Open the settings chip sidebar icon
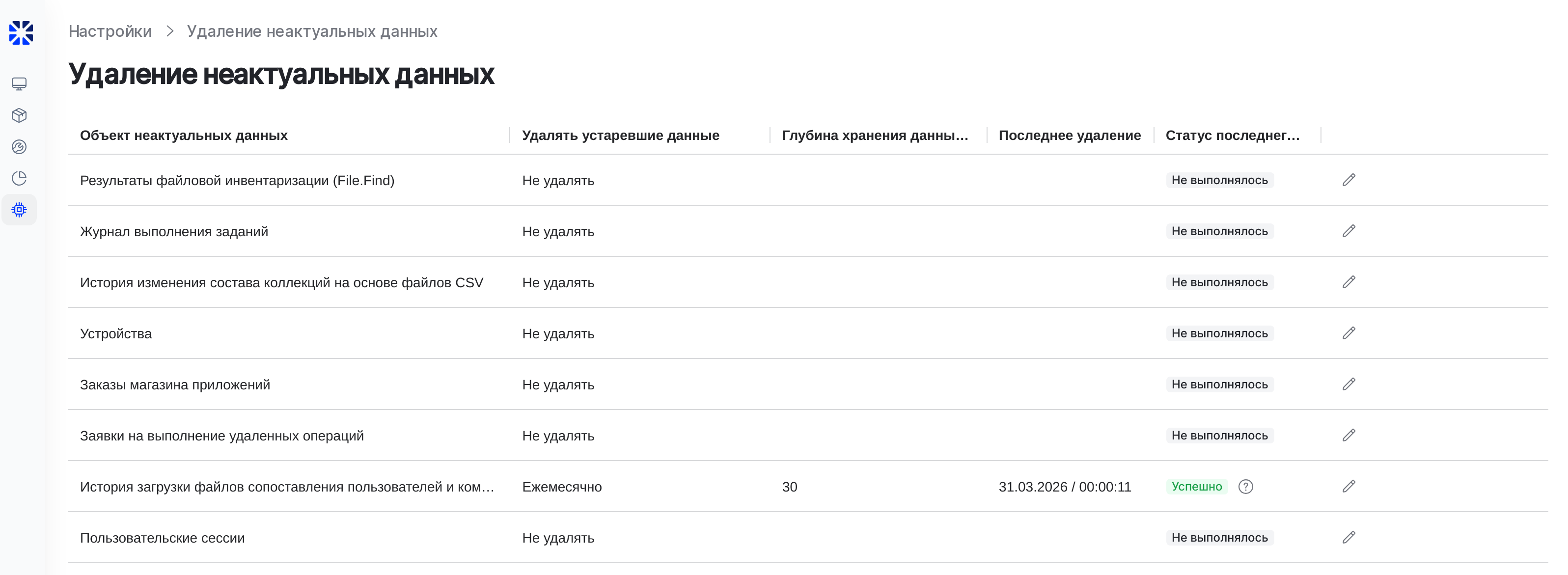 [20, 210]
